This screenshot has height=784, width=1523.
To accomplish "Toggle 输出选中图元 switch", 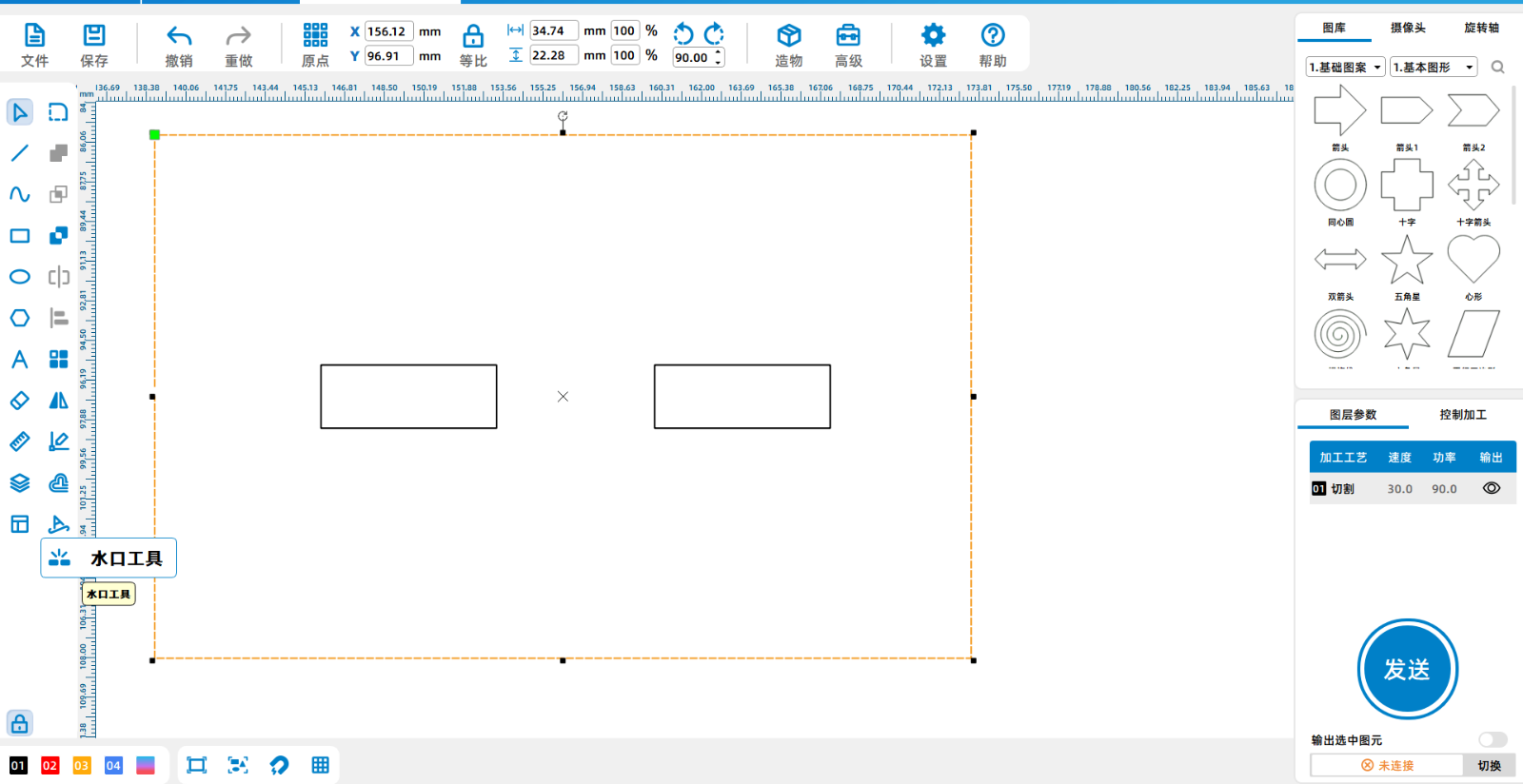I will click(x=1492, y=740).
